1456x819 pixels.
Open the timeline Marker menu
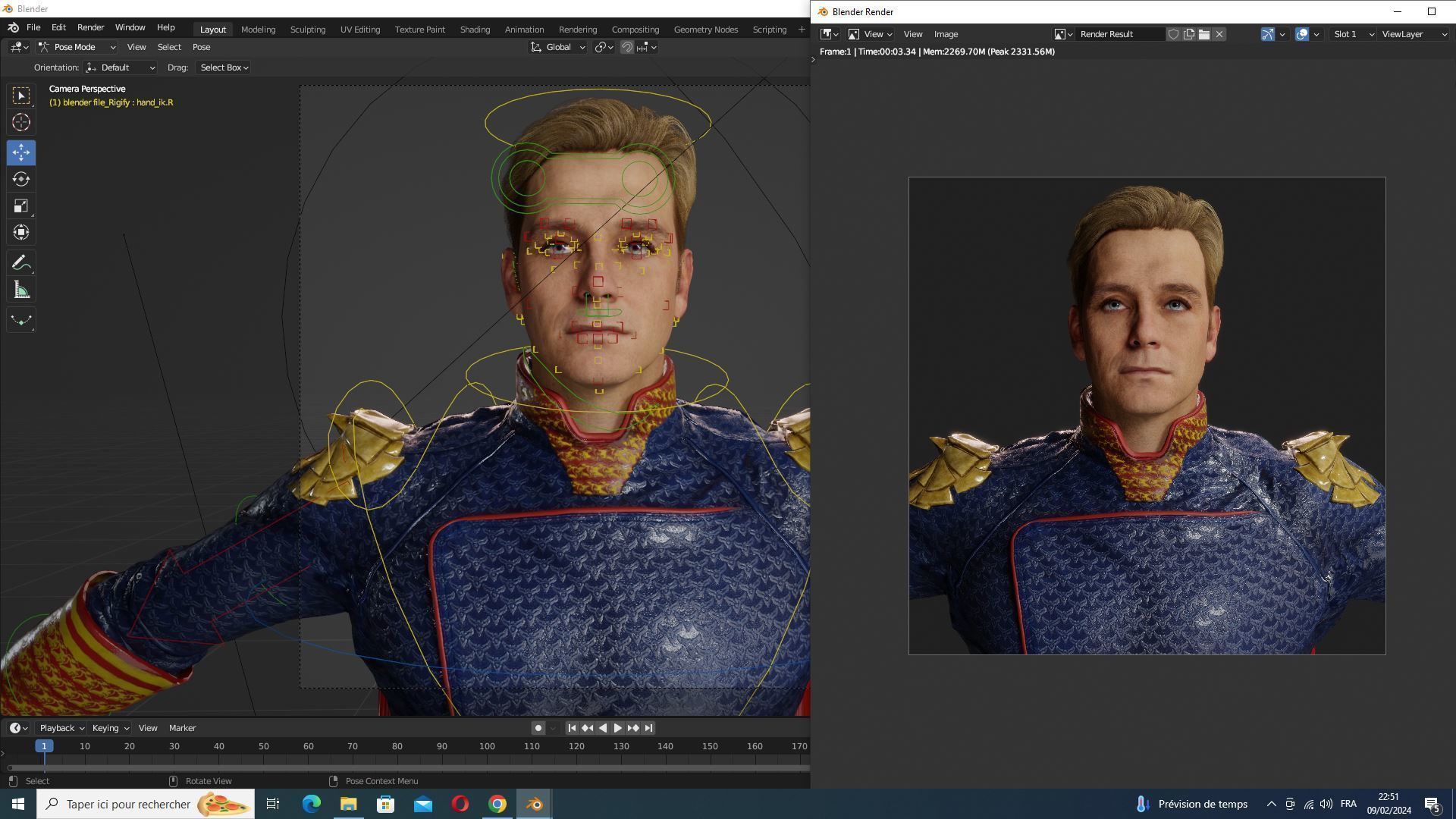coord(182,728)
